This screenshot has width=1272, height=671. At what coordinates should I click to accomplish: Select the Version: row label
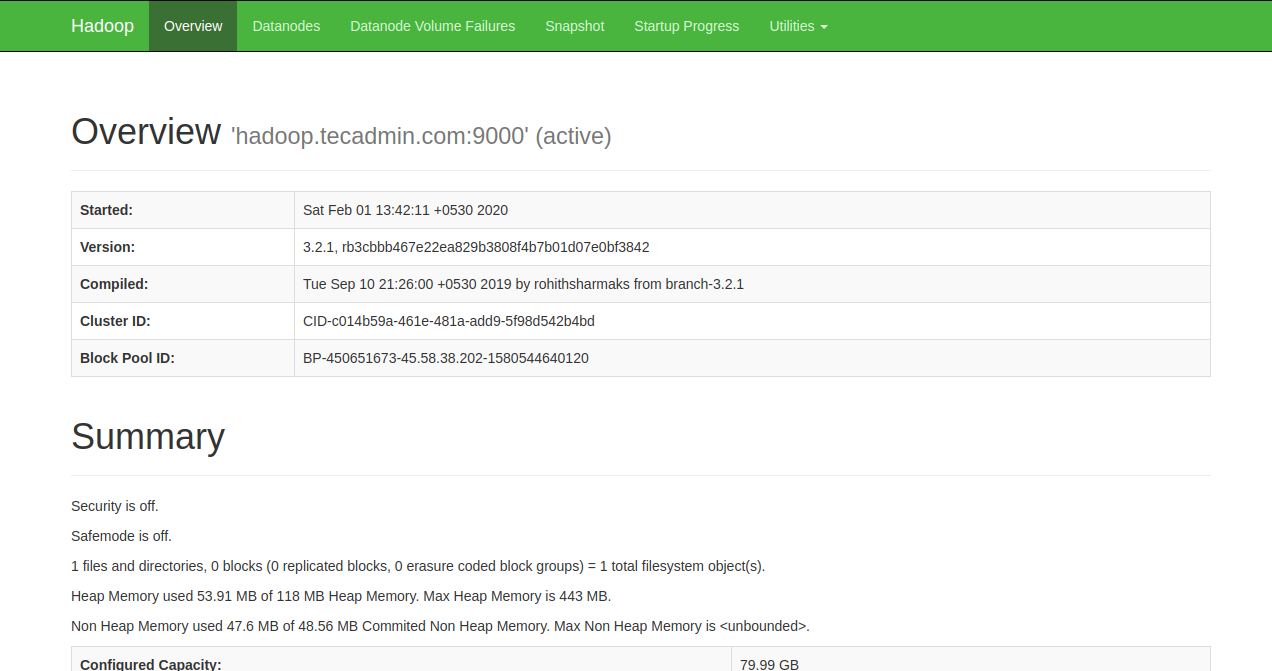pyautogui.click(x=107, y=247)
